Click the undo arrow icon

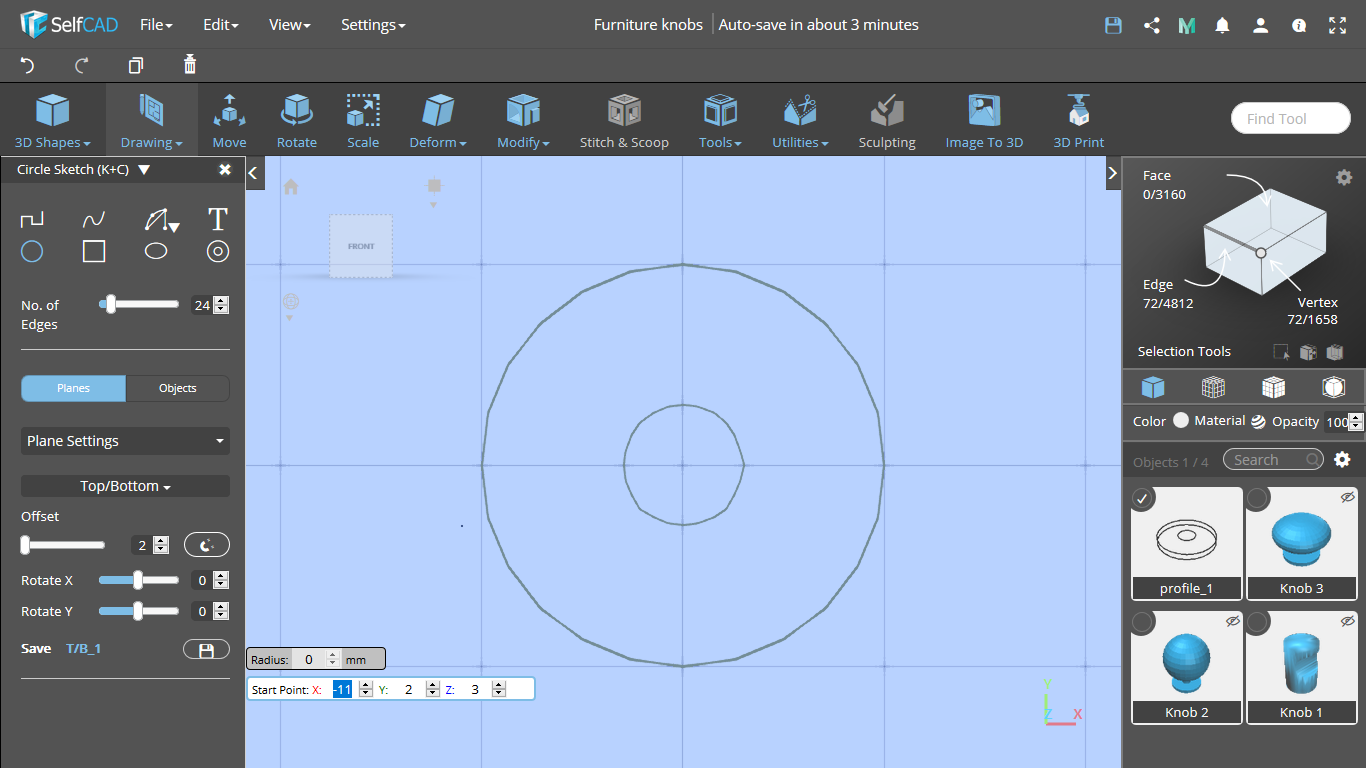coord(27,65)
